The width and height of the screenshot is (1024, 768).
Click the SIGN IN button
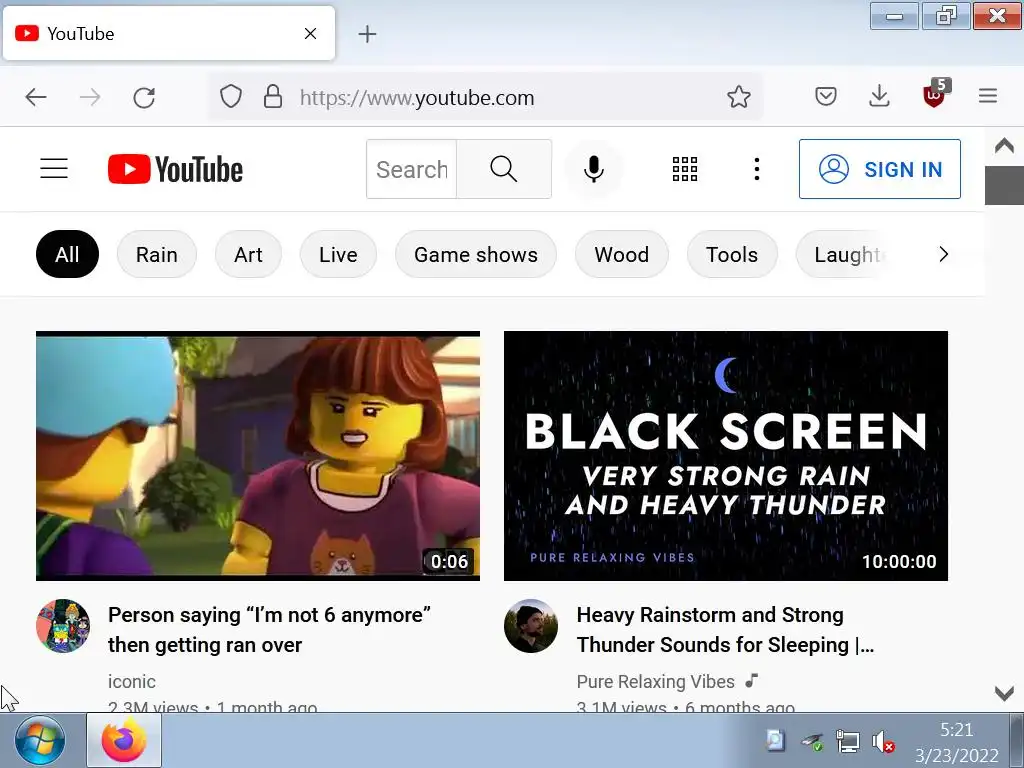coord(880,169)
